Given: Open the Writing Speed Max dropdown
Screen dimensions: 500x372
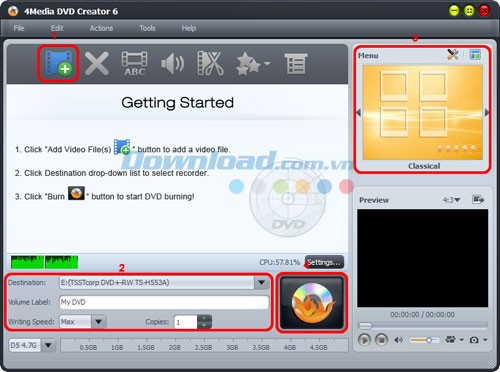Looking at the screenshot, I should coord(99,322).
